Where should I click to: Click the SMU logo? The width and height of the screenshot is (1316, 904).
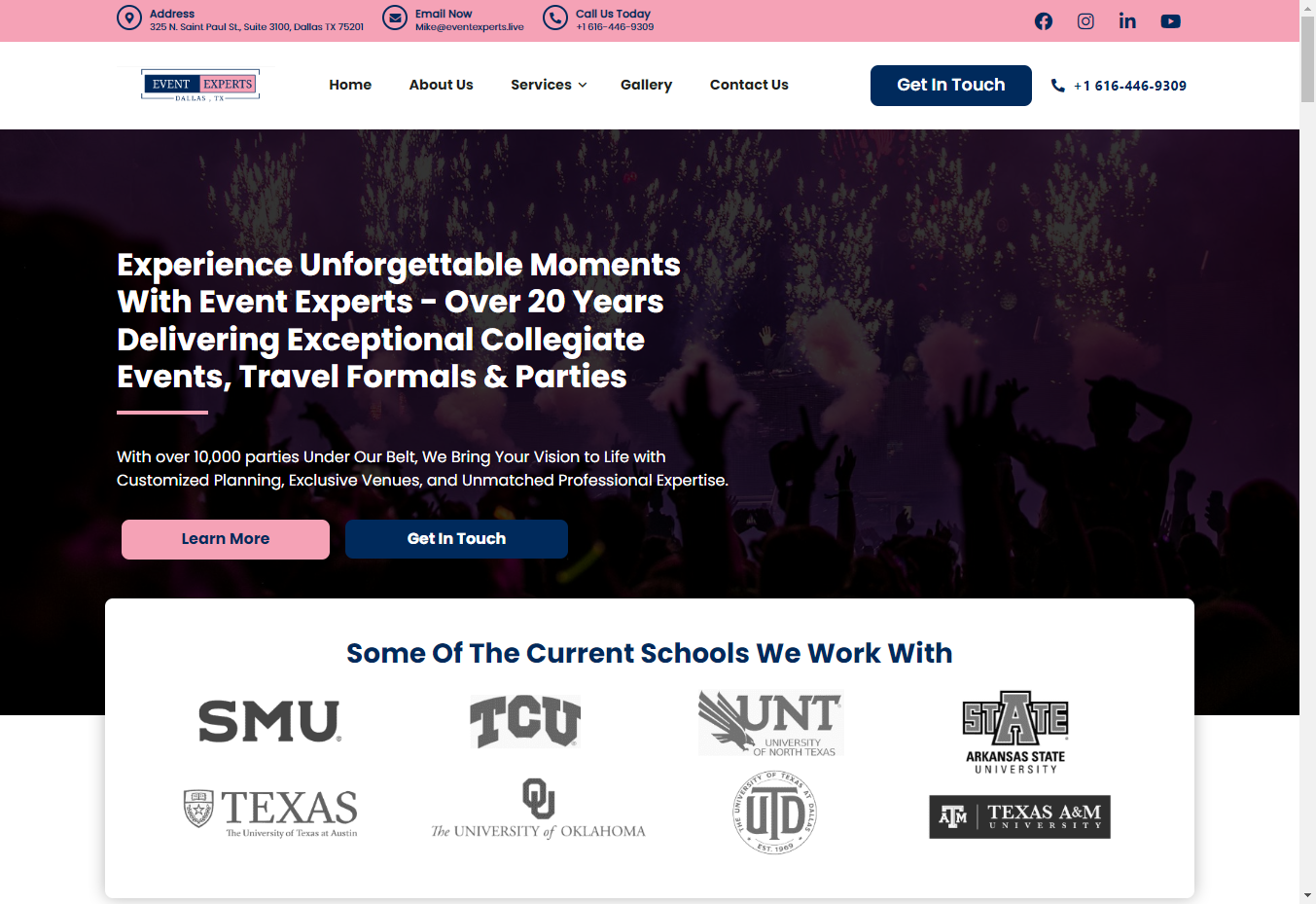click(269, 720)
